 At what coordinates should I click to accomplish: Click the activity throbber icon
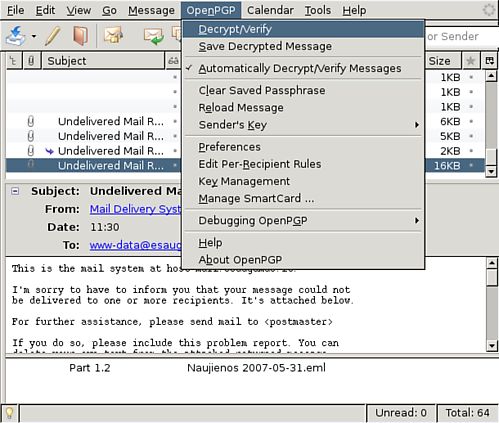[489, 10]
